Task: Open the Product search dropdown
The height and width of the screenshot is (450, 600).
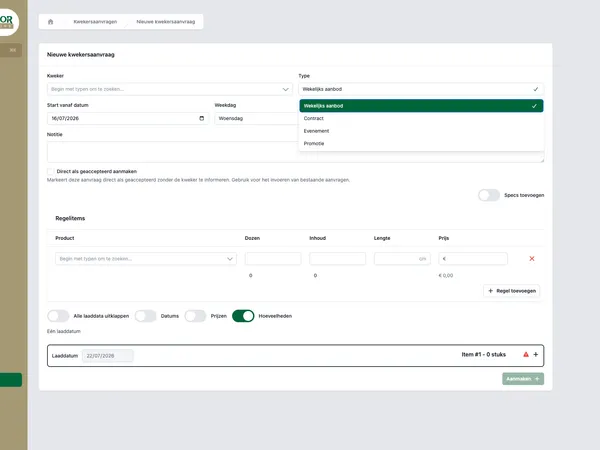Action: pyautogui.click(x=146, y=259)
